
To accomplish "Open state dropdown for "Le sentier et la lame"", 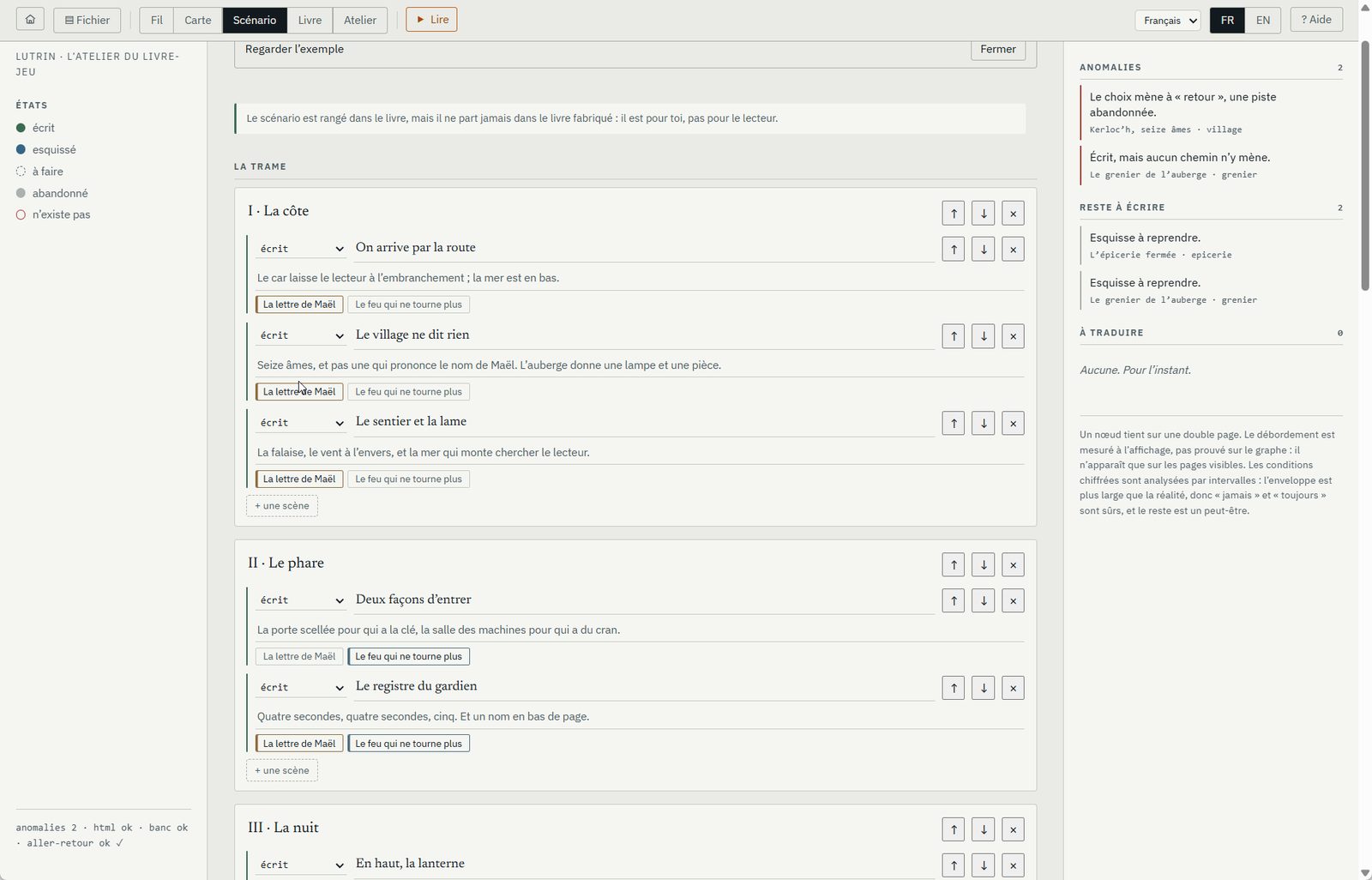I will [x=301, y=423].
